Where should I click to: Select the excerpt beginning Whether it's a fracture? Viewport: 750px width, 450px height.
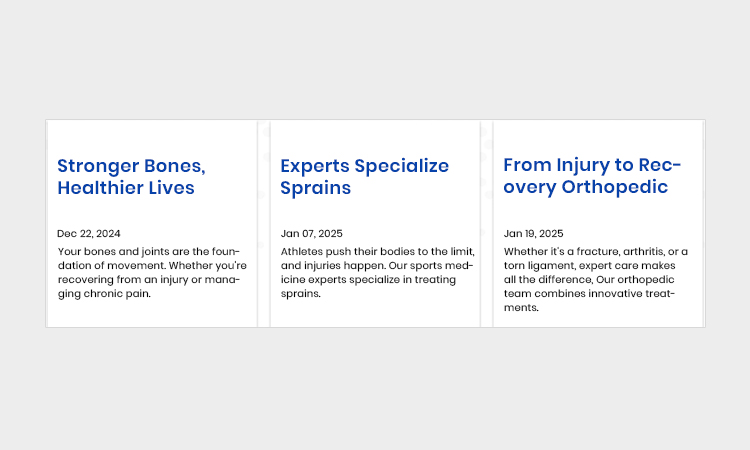[596, 279]
